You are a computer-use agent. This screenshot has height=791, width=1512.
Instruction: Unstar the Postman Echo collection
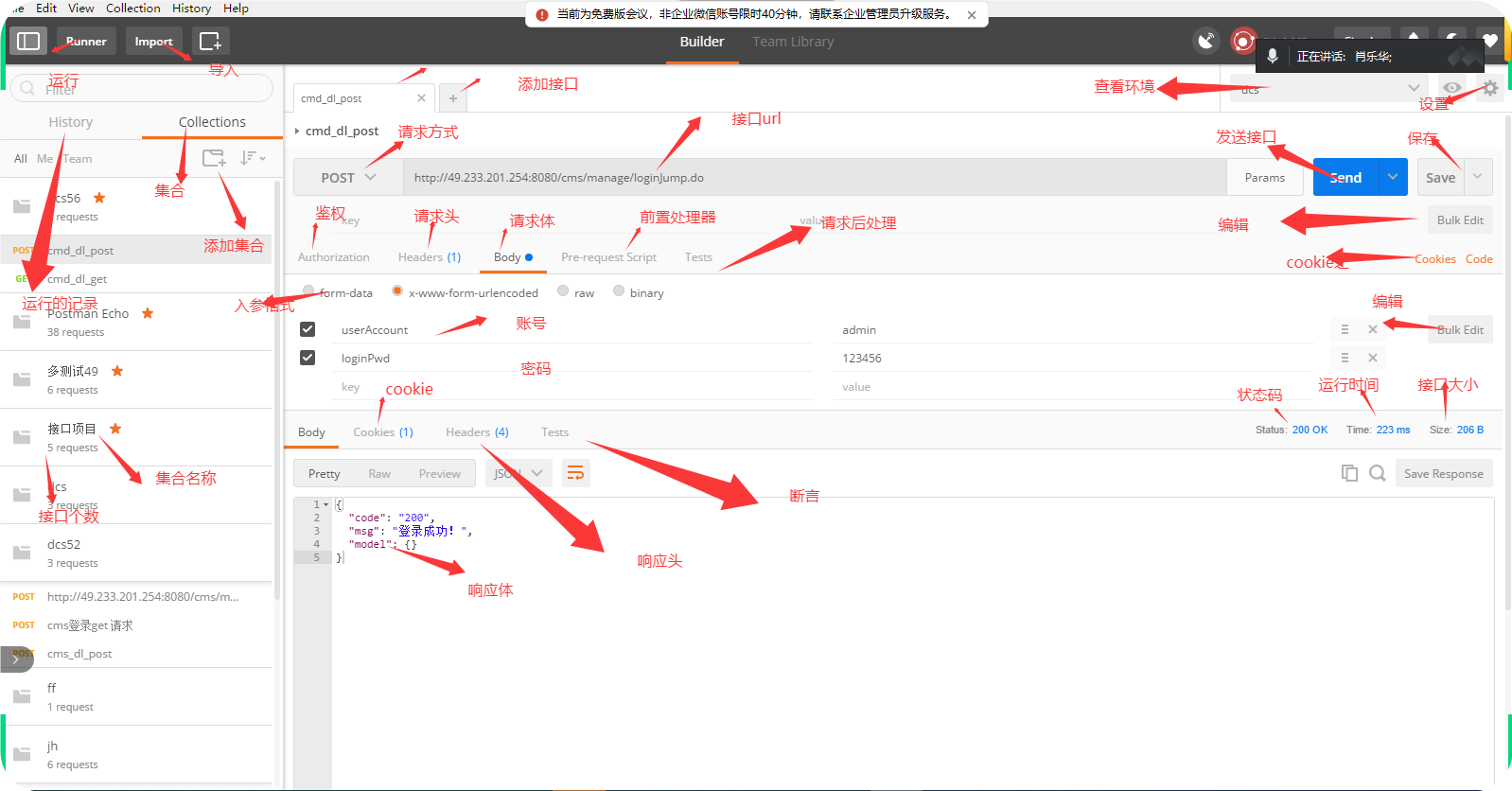point(148,313)
